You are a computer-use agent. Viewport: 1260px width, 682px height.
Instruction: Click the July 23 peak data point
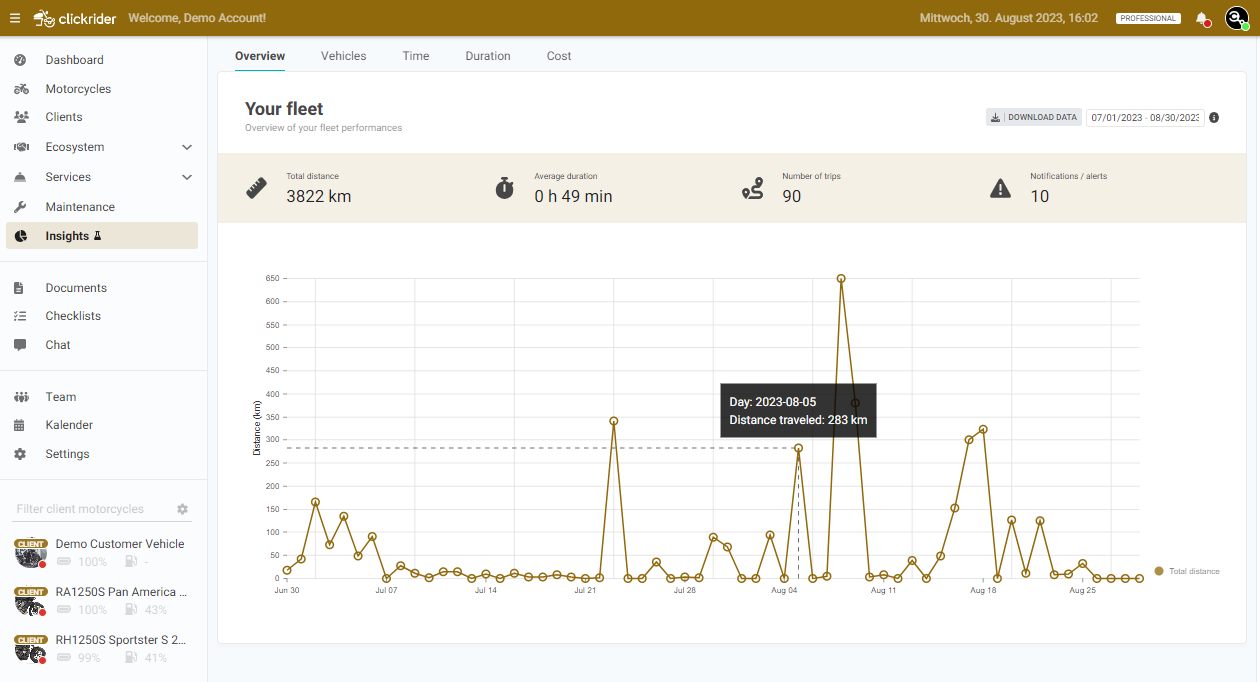[613, 421]
